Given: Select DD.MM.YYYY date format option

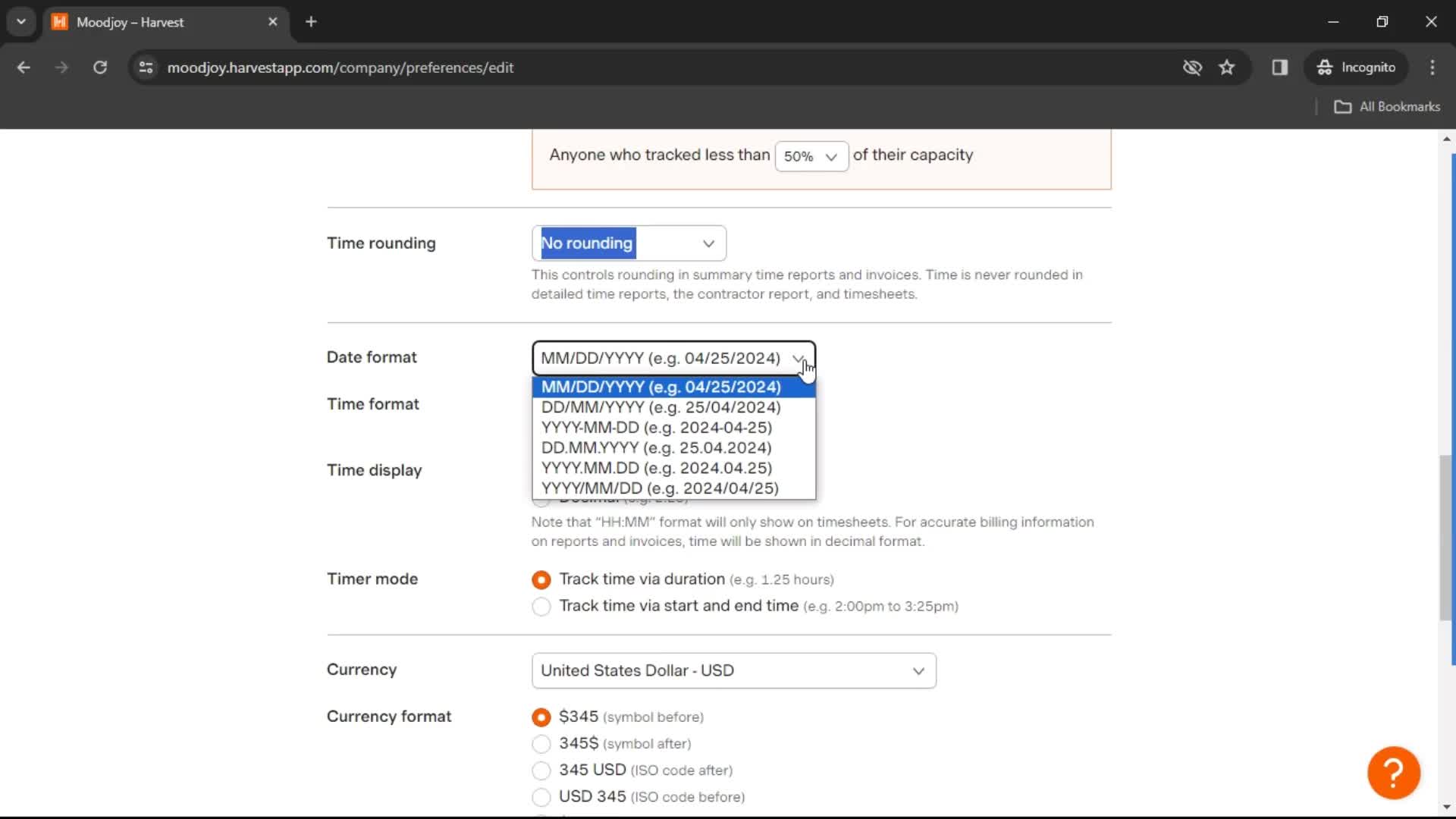Looking at the screenshot, I should click(656, 447).
